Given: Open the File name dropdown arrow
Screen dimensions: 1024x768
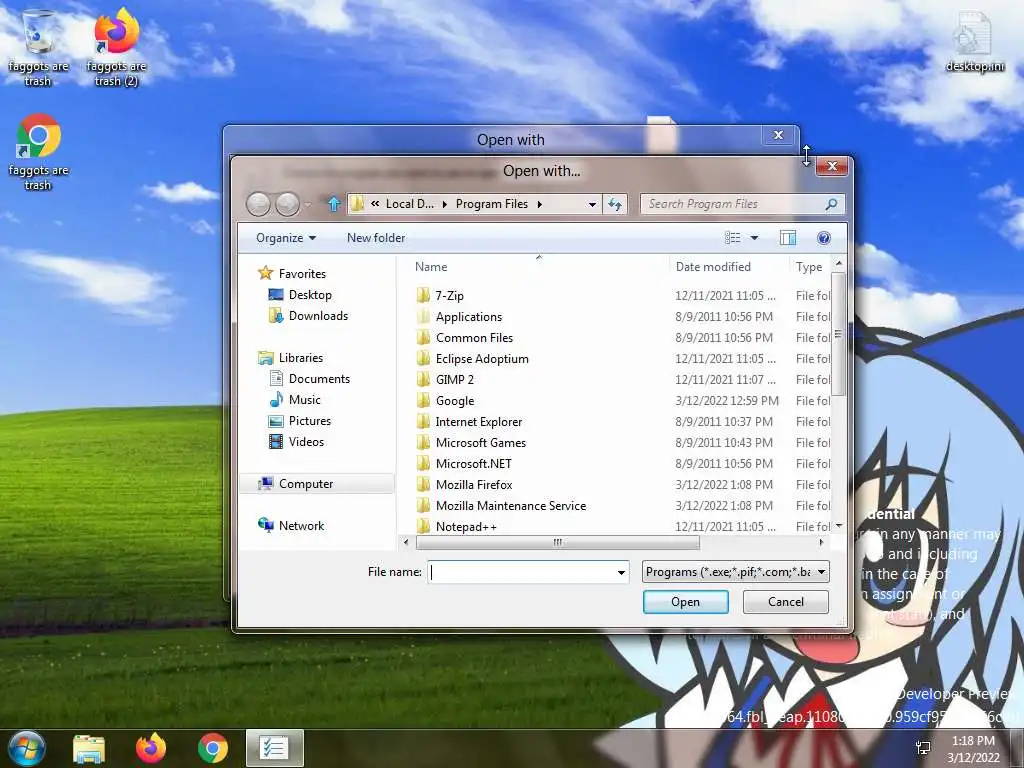Looking at the screenshot, I should 621,572.
